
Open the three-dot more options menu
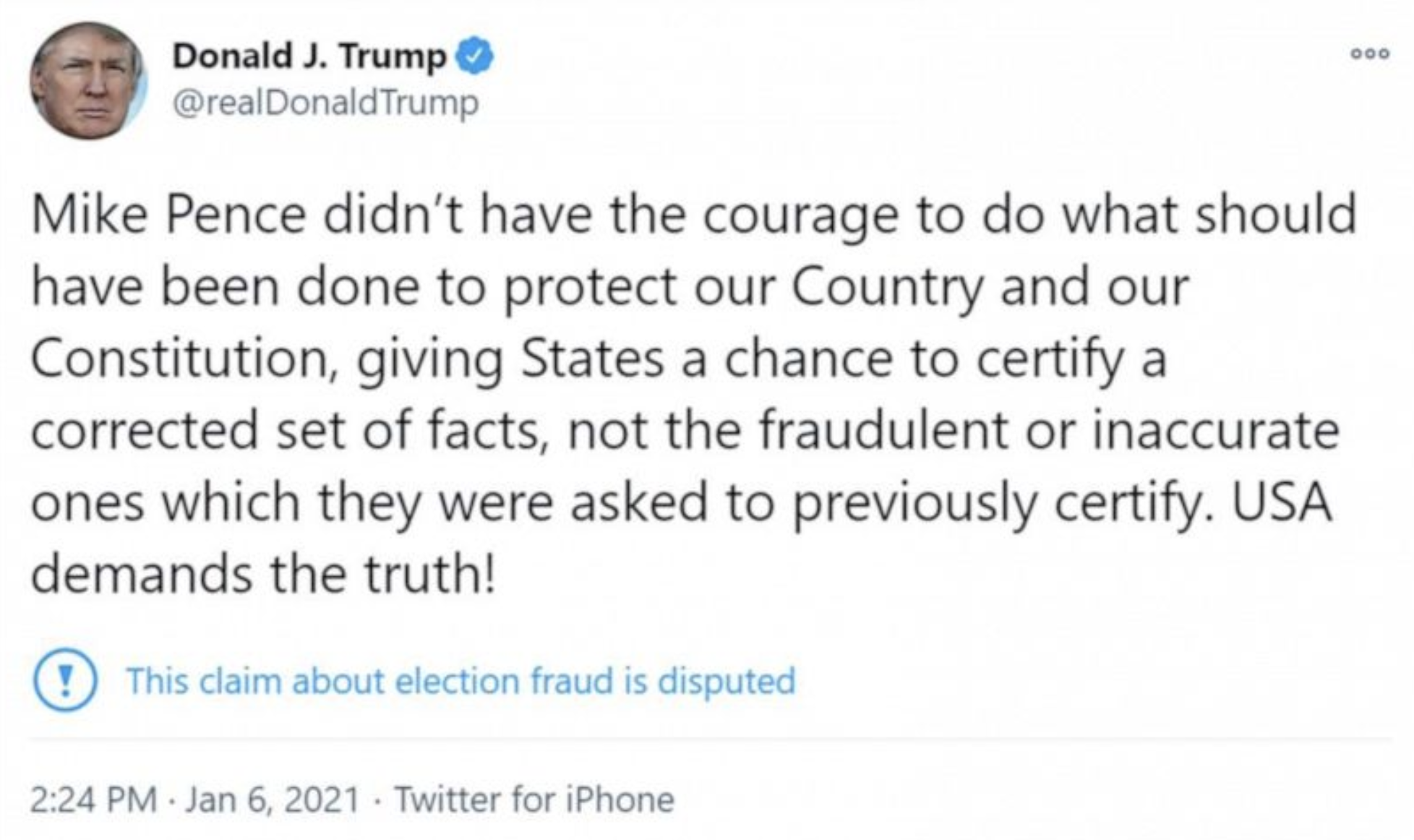click(x=1369, y=53)
